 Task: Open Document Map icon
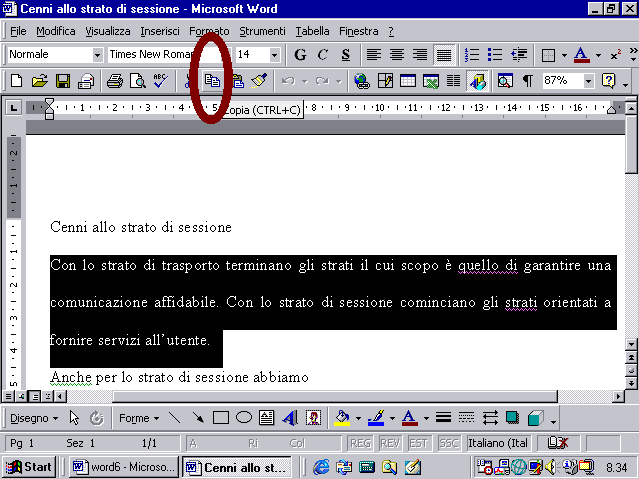[505, 81]
